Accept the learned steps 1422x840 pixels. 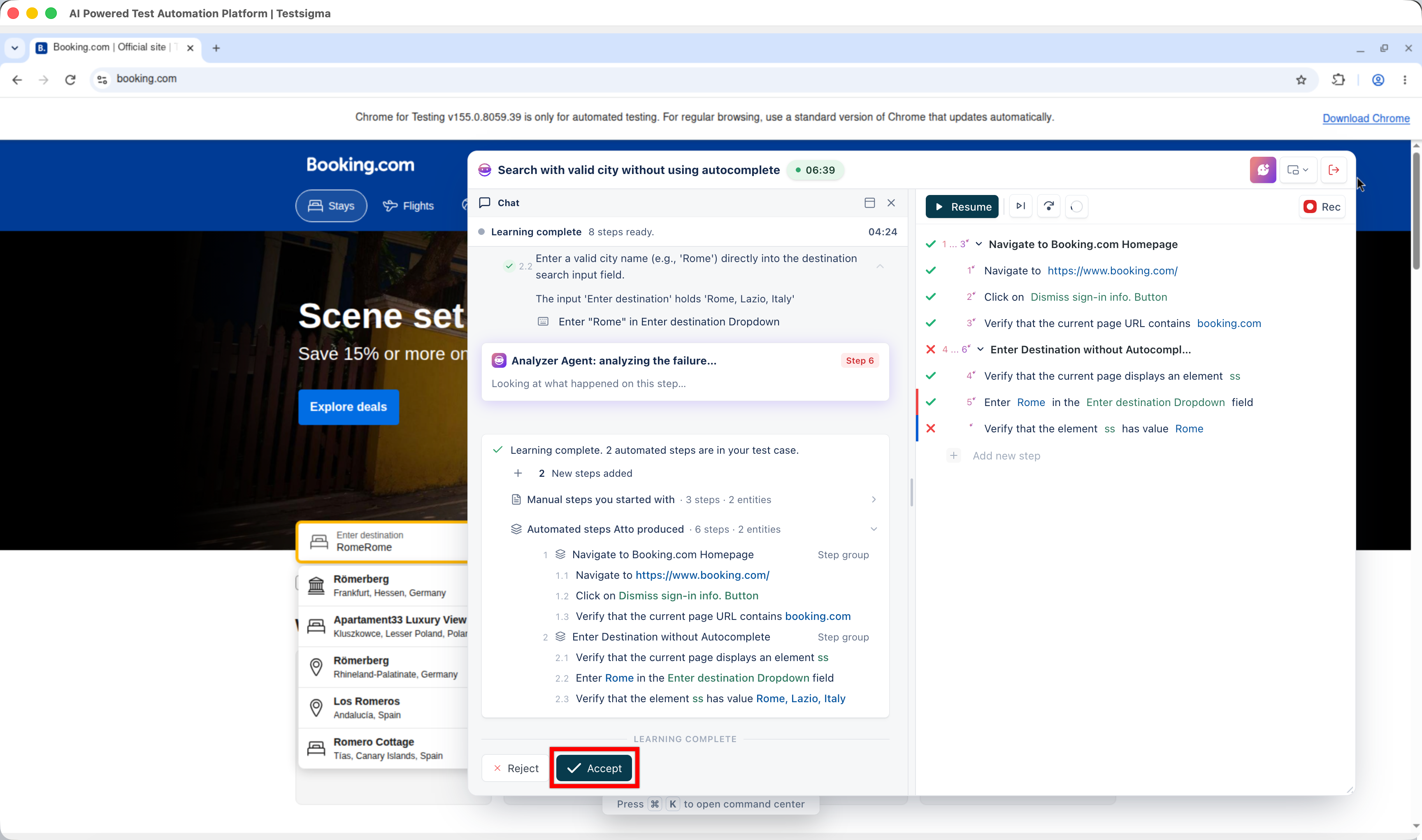[594, 768]
